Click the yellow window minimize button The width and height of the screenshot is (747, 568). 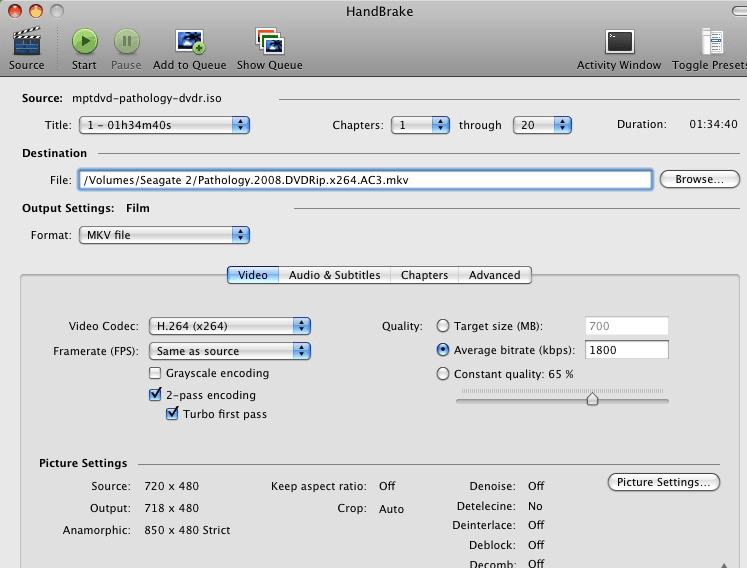click(36, 10)
